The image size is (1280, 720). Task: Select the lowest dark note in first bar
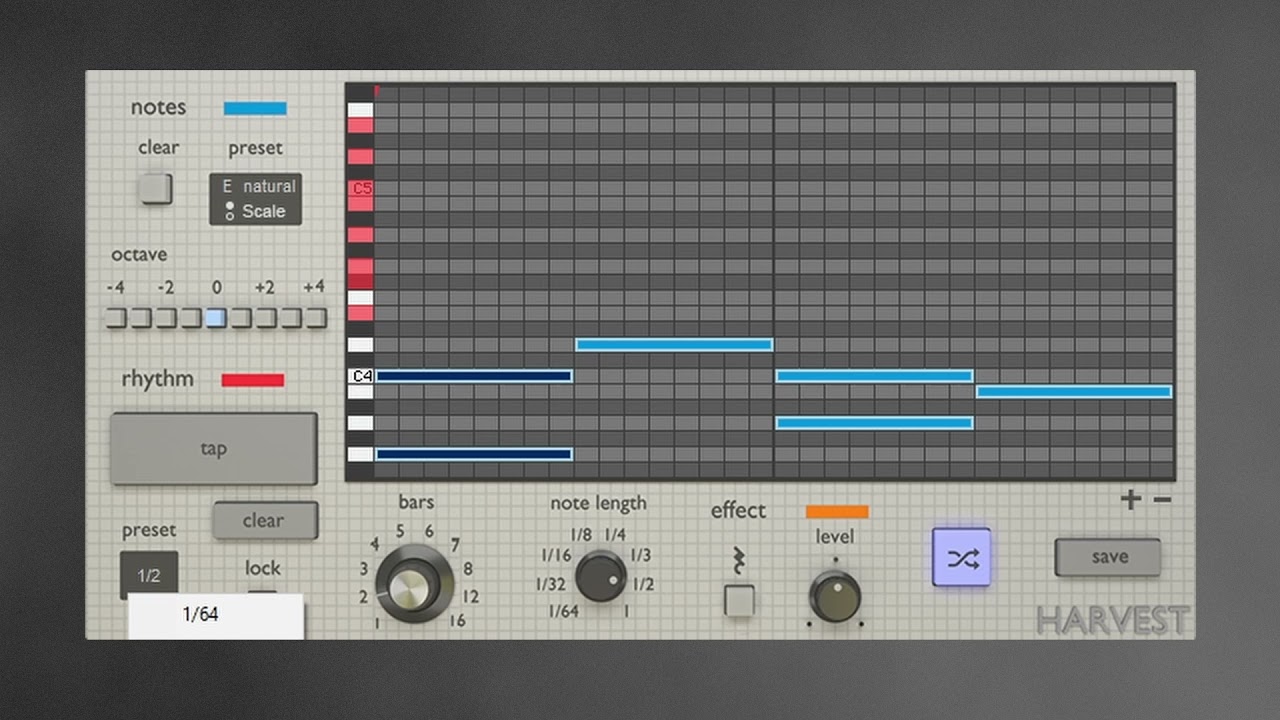(474, 454)
